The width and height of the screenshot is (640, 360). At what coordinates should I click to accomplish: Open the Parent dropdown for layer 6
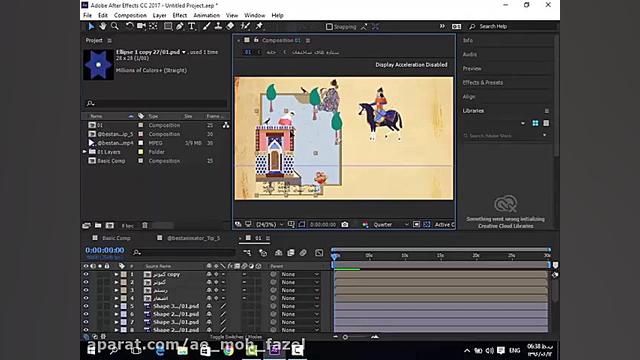click(x=300, y=314)
